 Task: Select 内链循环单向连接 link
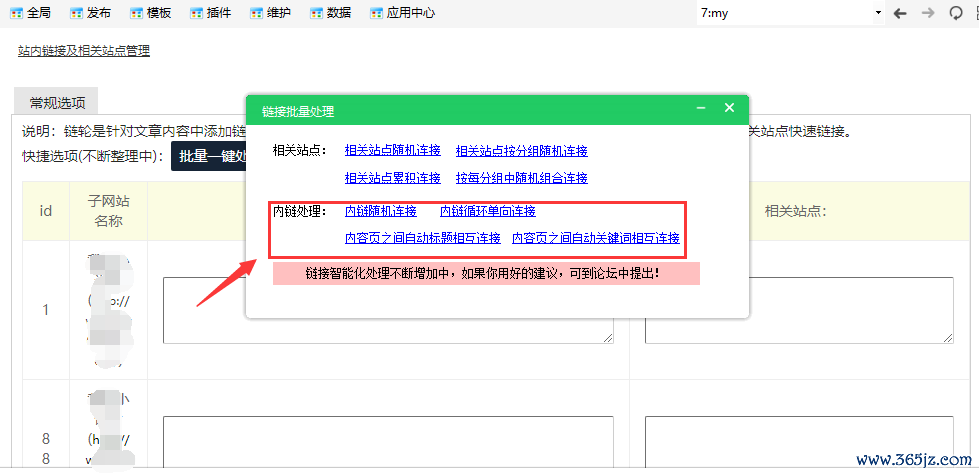487,211
